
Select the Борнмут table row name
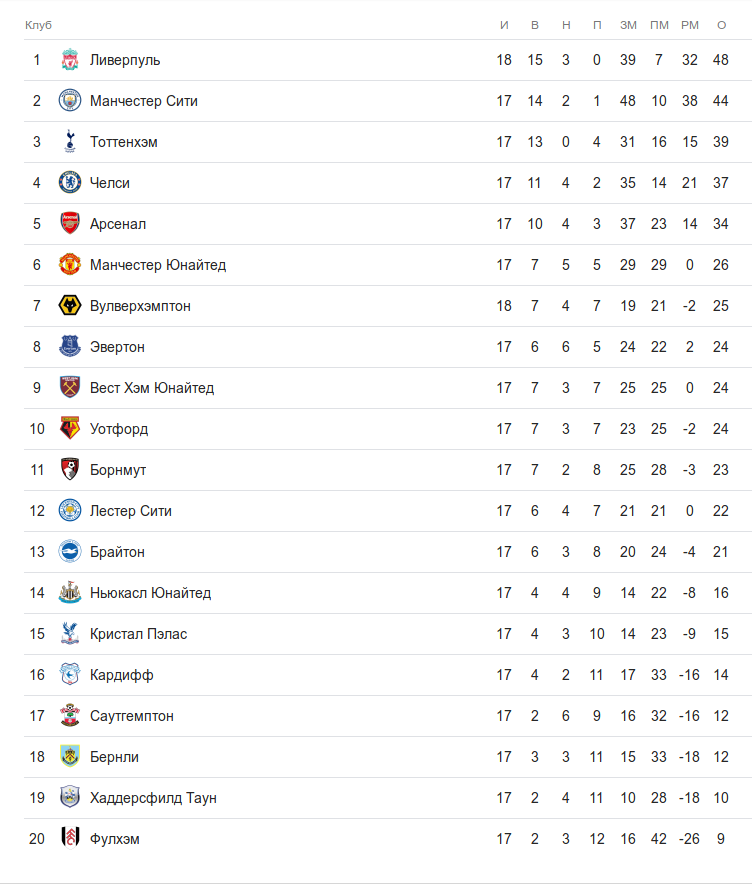tap(118, 470)
